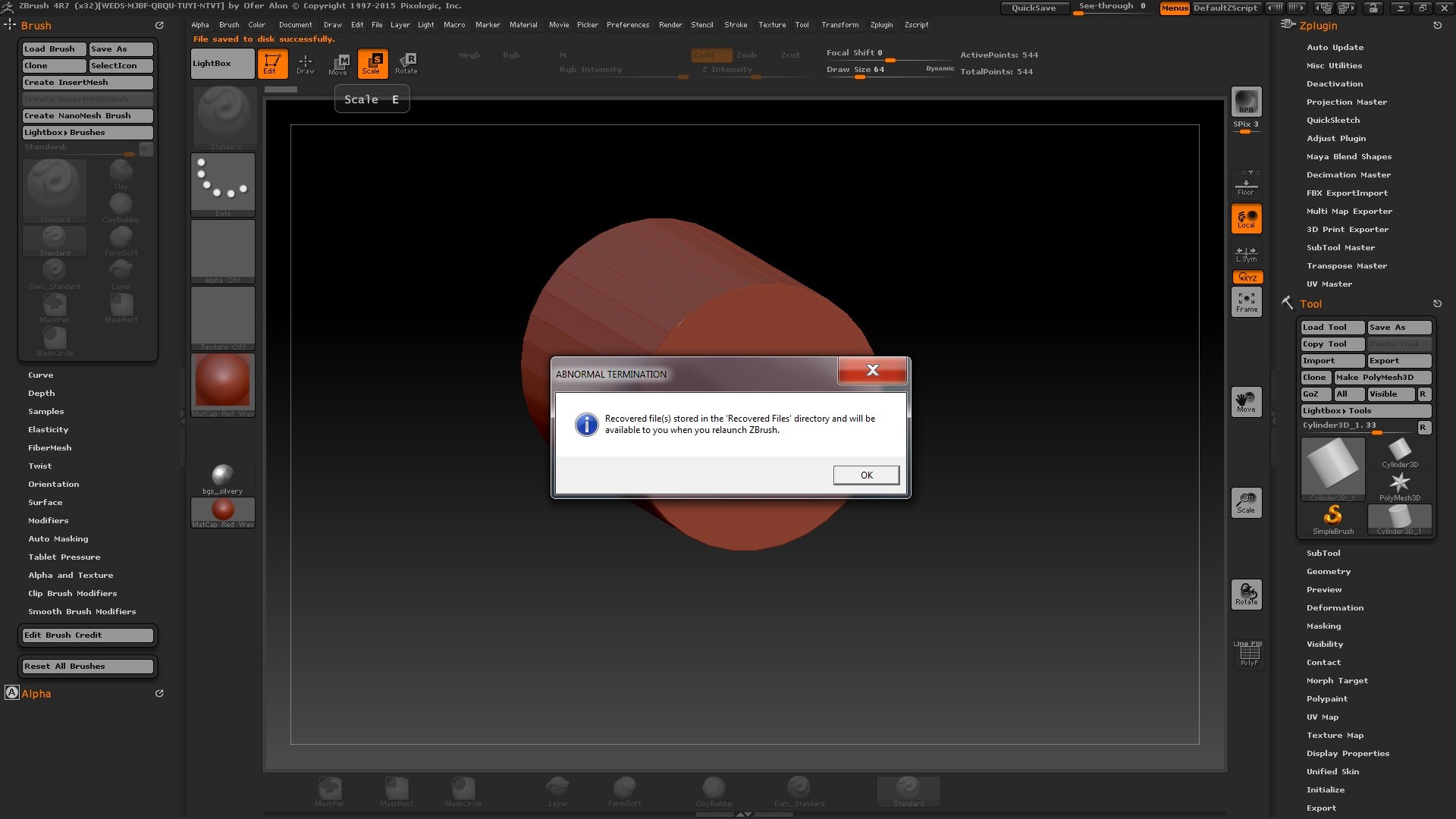This screenshot has height=819, width=1456.
Task: Toggle XYZ rotation mode
Action: point(1247,277)
